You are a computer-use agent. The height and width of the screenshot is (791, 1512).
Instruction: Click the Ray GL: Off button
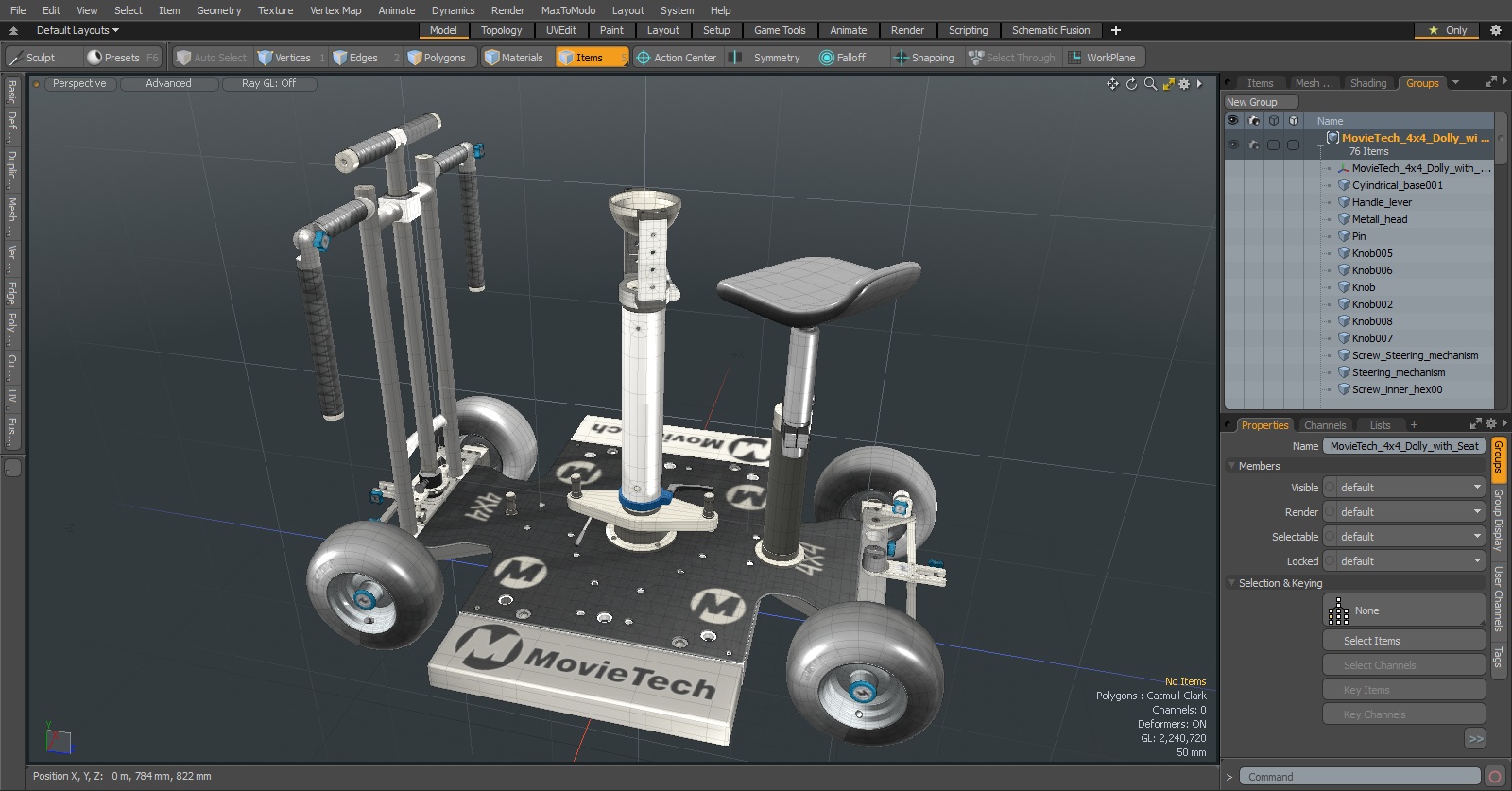[x=268, y=83]
